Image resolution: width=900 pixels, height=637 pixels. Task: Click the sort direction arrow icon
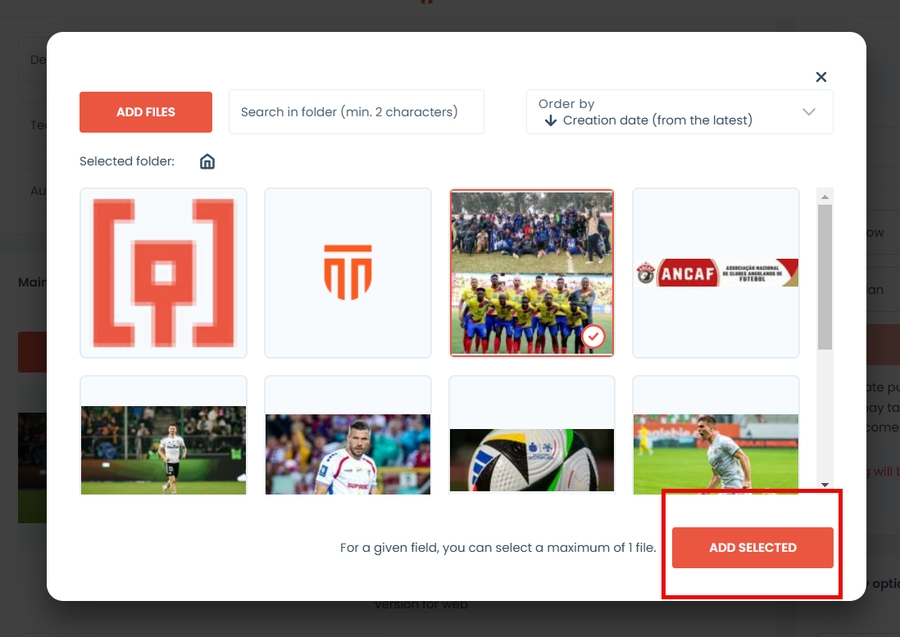550,121
